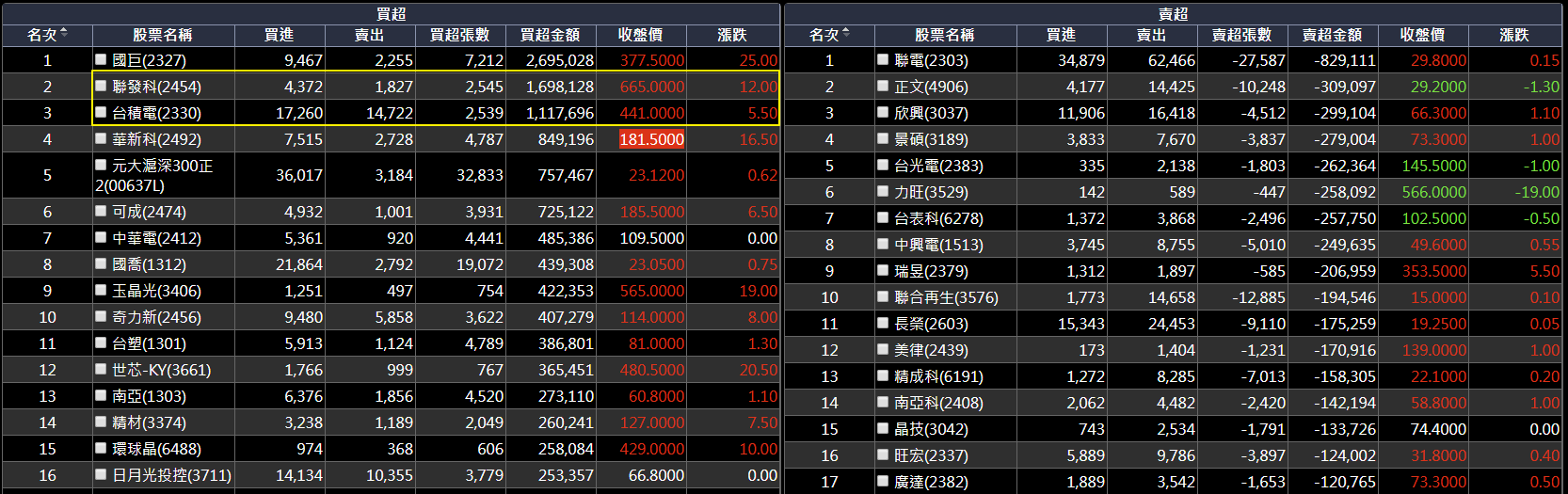The height and width of the screenshot is (494, 1568).
Task: Sort by 買超張數 column header
Action: tap(460, 35)
